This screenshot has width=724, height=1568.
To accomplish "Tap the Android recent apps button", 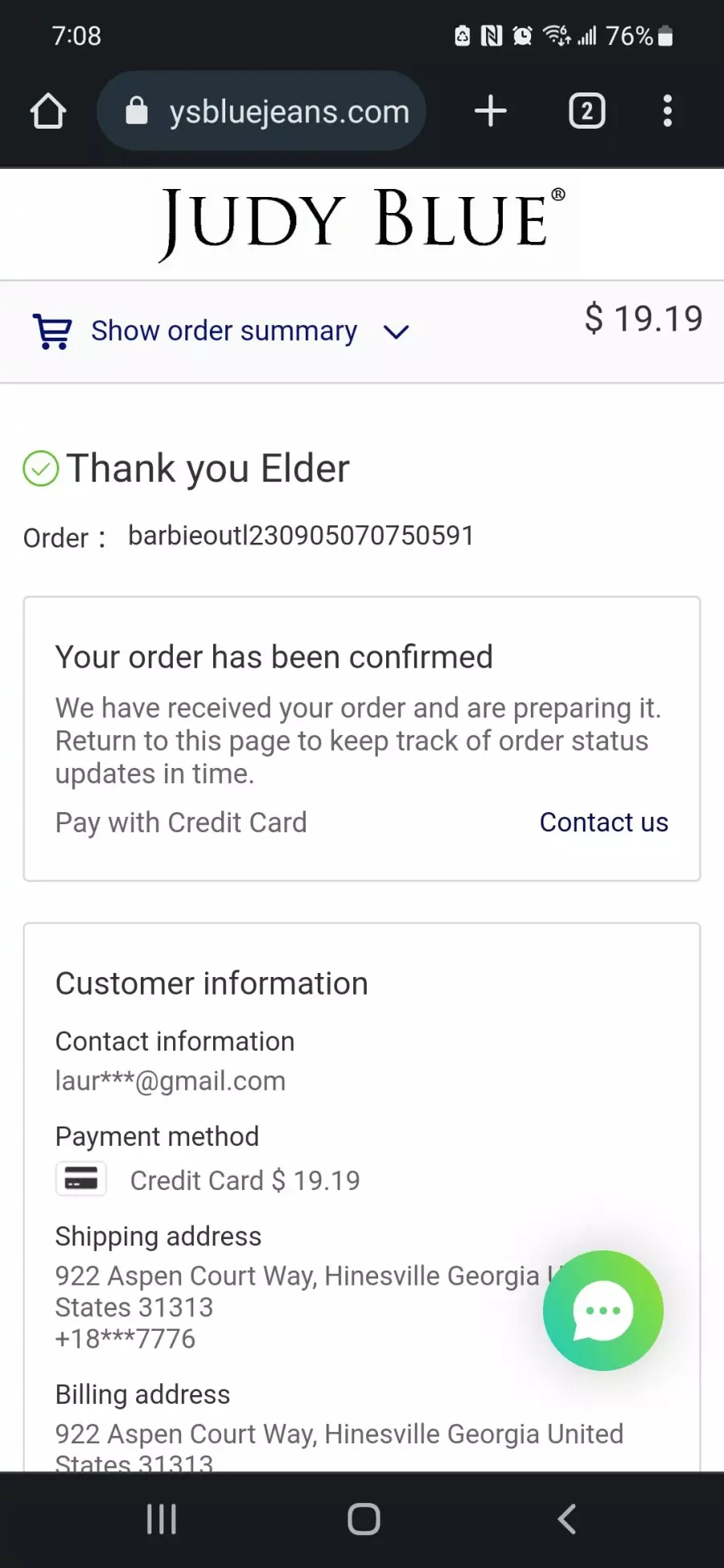I will pos(162,1519).
